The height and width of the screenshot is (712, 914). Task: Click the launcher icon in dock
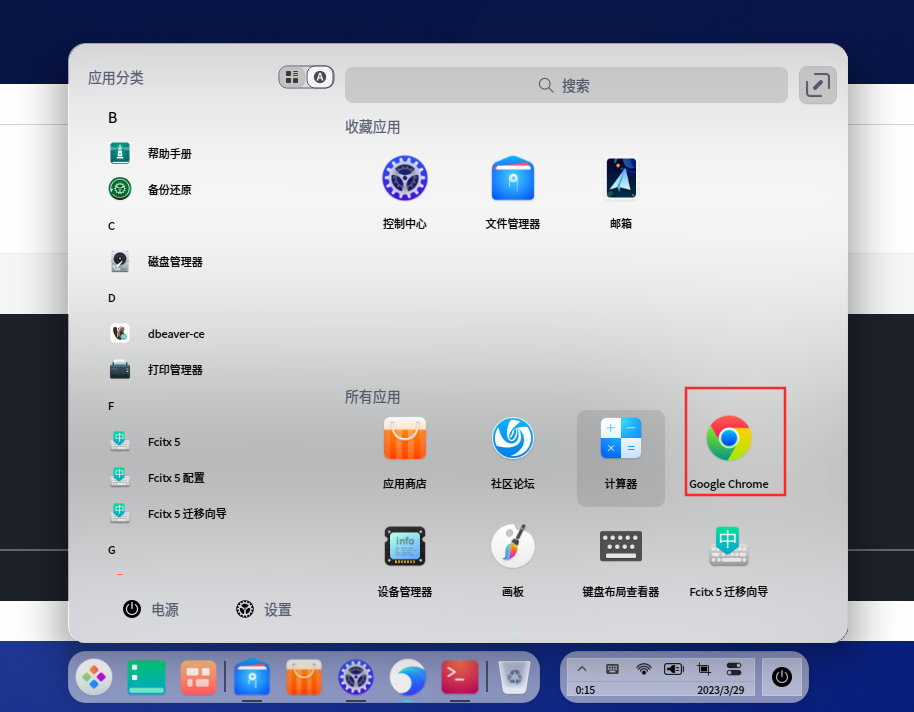tap(94, 677)
